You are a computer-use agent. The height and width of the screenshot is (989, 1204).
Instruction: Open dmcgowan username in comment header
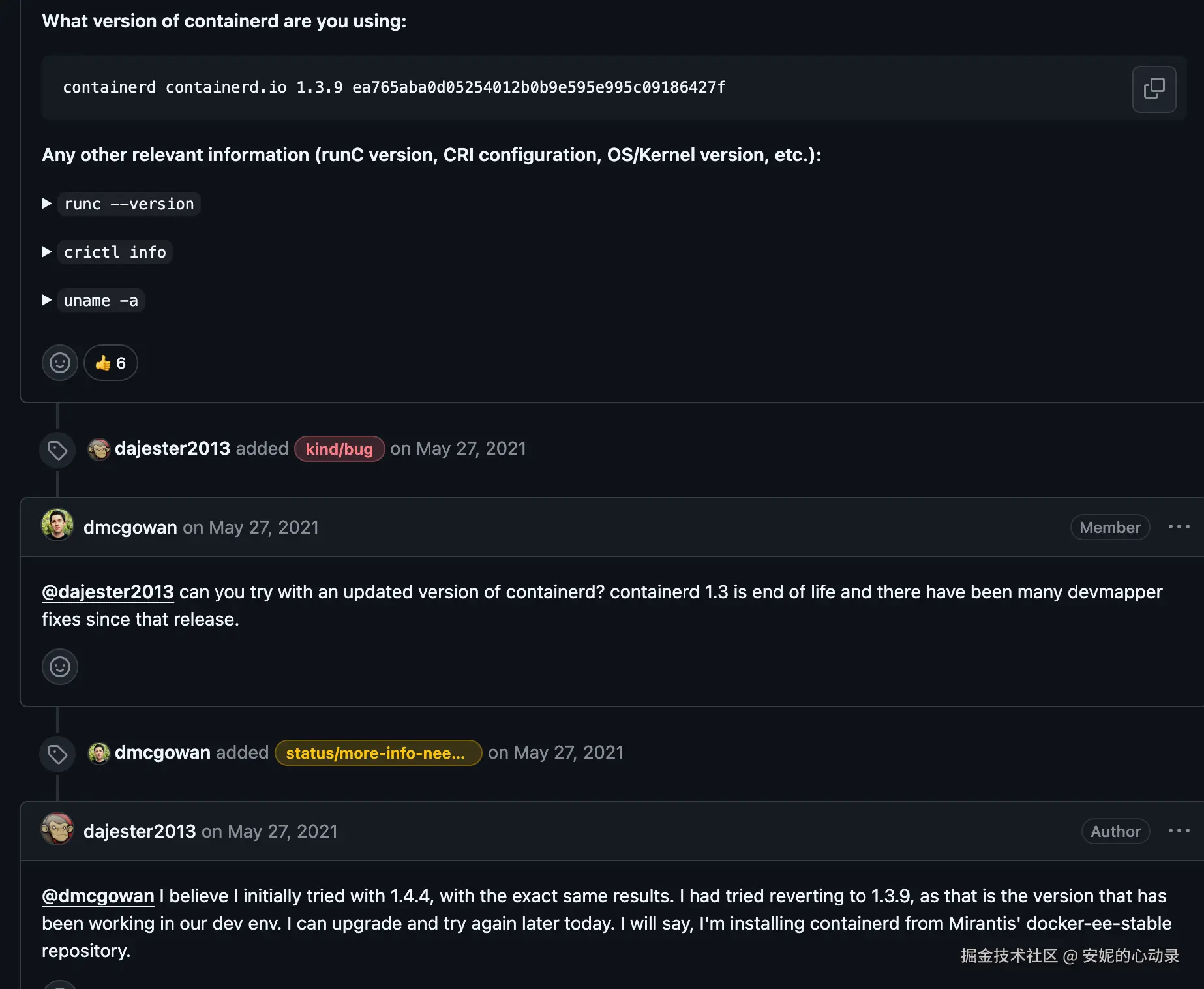click(130, 527)
